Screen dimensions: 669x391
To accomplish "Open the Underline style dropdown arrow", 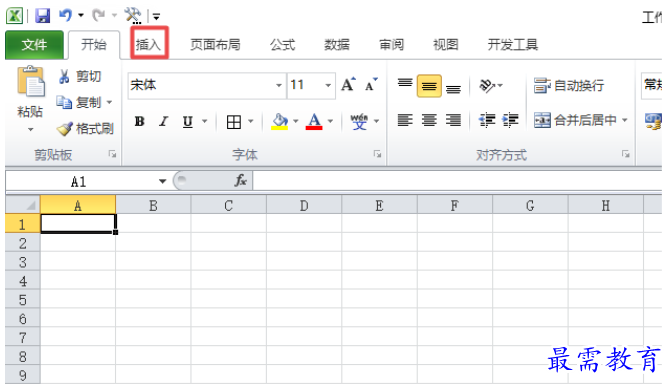I will click(205, 122).
